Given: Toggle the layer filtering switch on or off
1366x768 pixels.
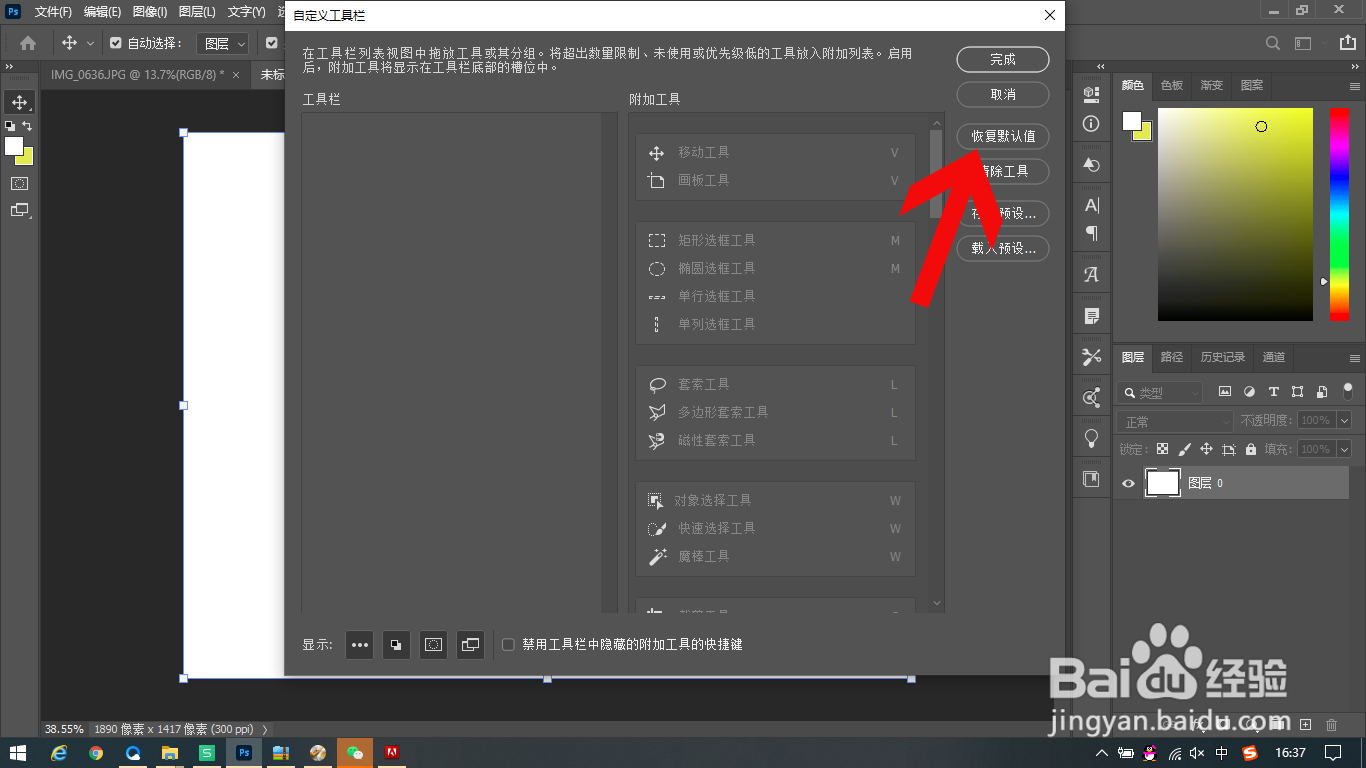Looking at the screenshot, I should coord(1348,391).
